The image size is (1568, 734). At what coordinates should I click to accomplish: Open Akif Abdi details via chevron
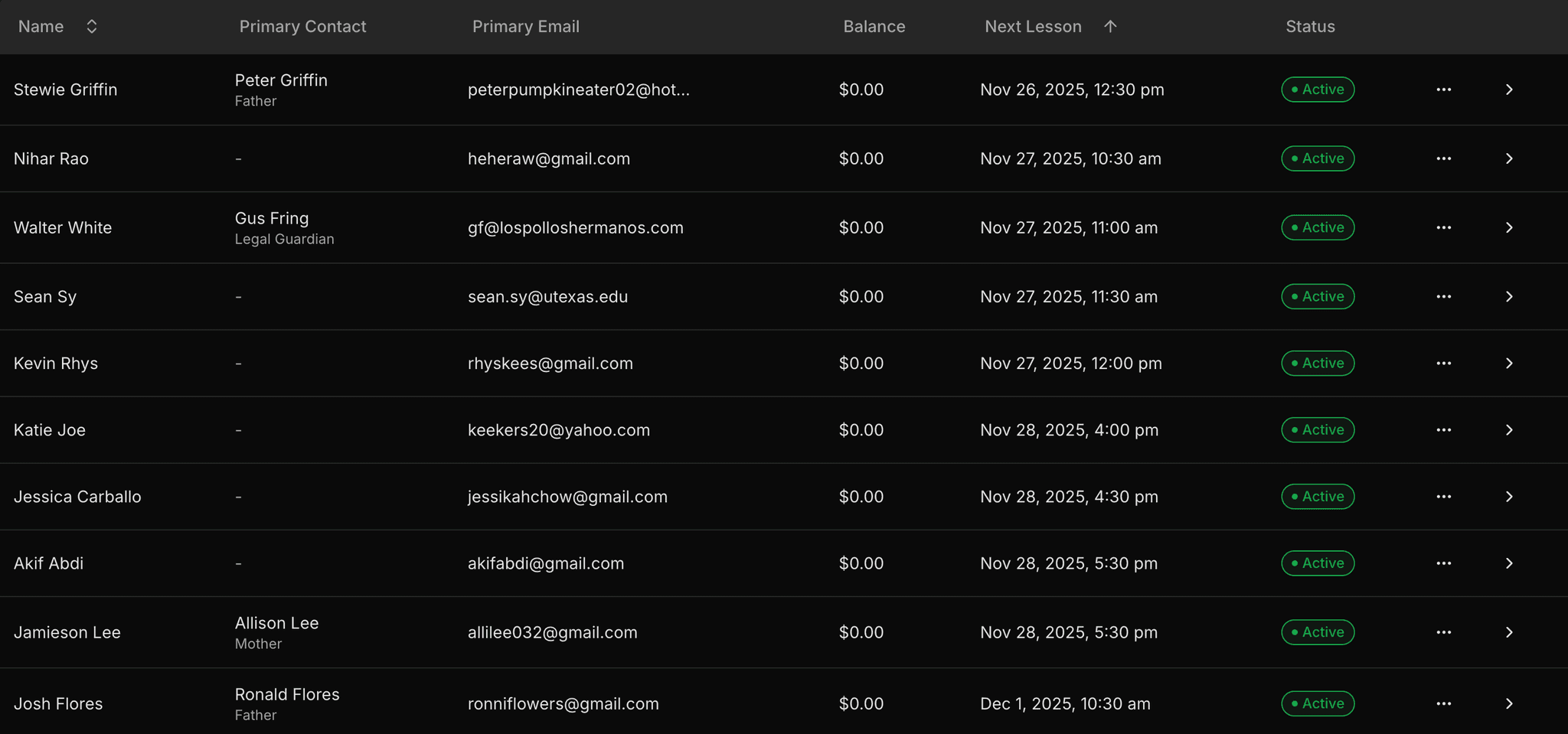(1509, 563)
